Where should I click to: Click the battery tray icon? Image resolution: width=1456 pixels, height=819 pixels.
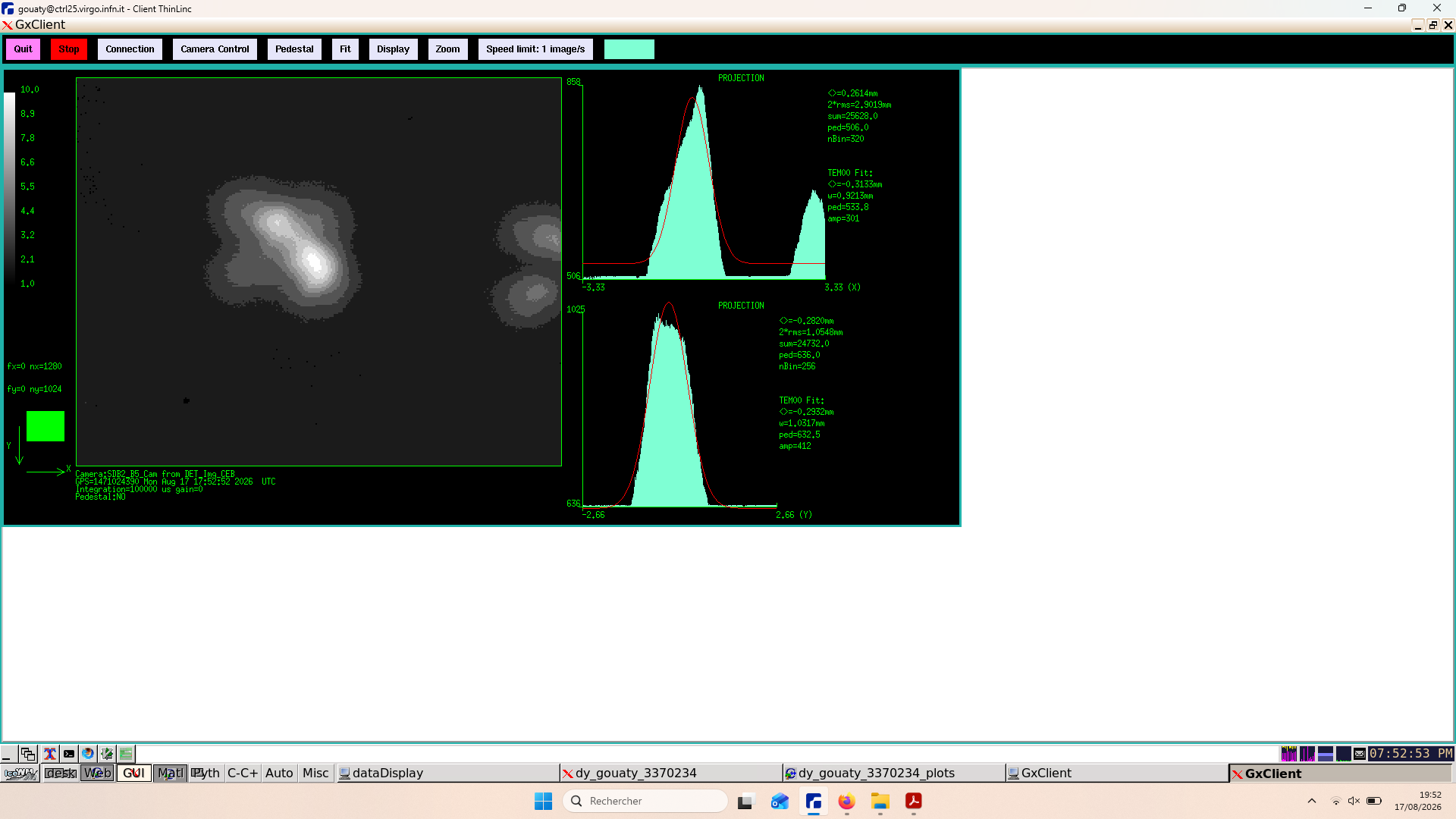[x=1374, y=801]
